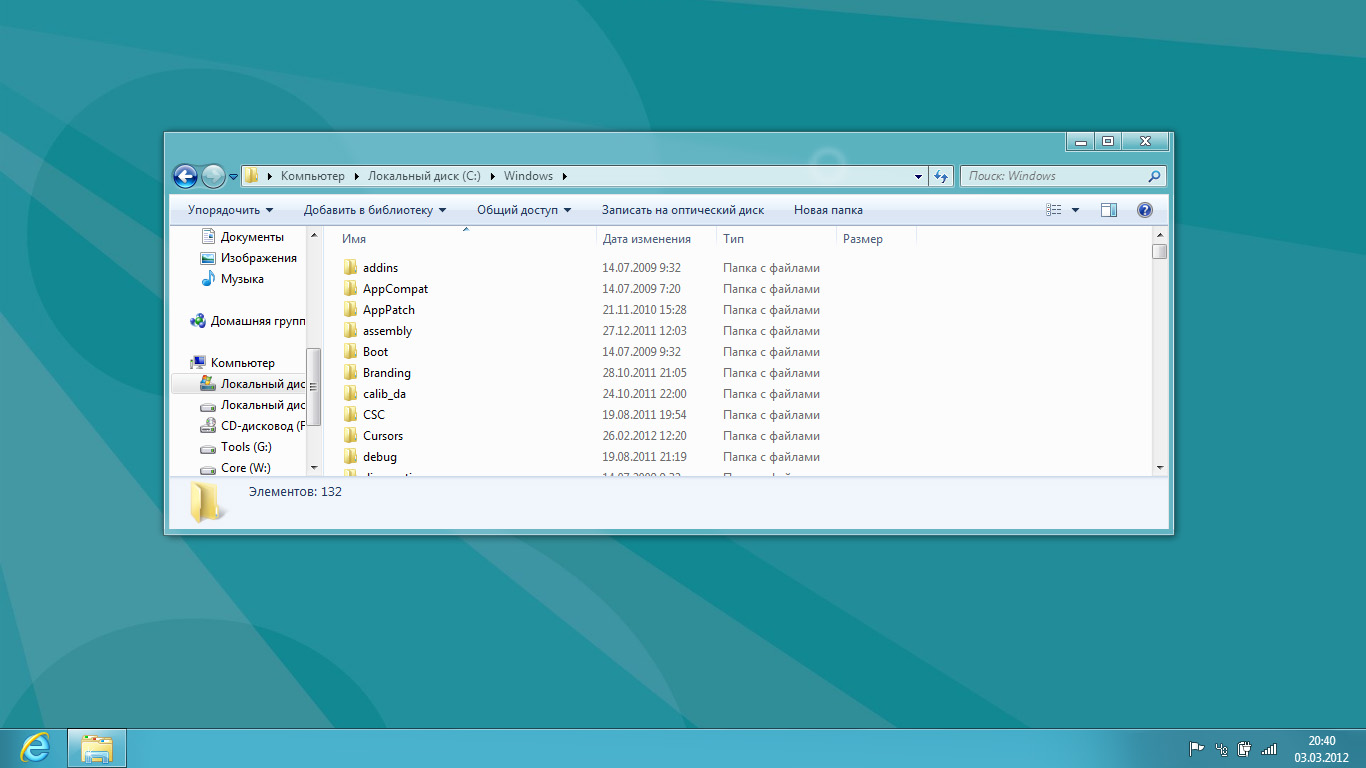This screenshot has width=1366, height=768.
Task: Open the Общий доступ menu
Action: 524,210
